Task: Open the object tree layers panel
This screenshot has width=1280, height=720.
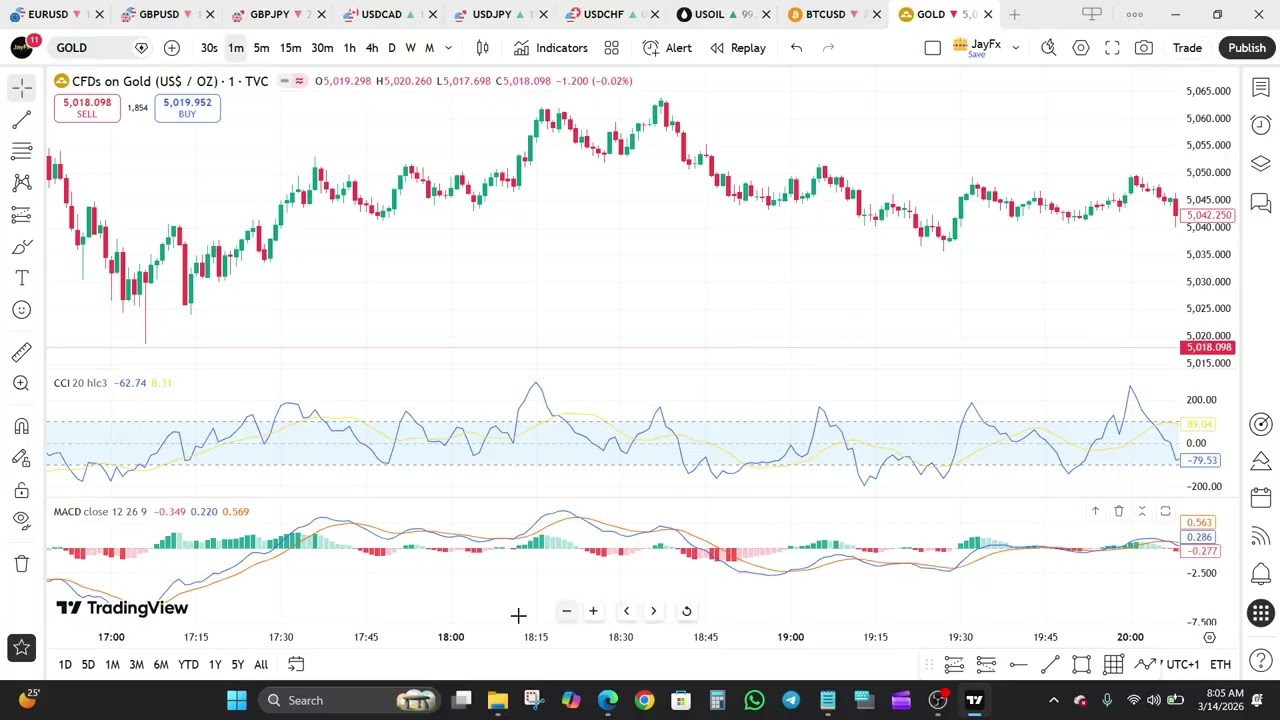Action: click(1260, 163)
